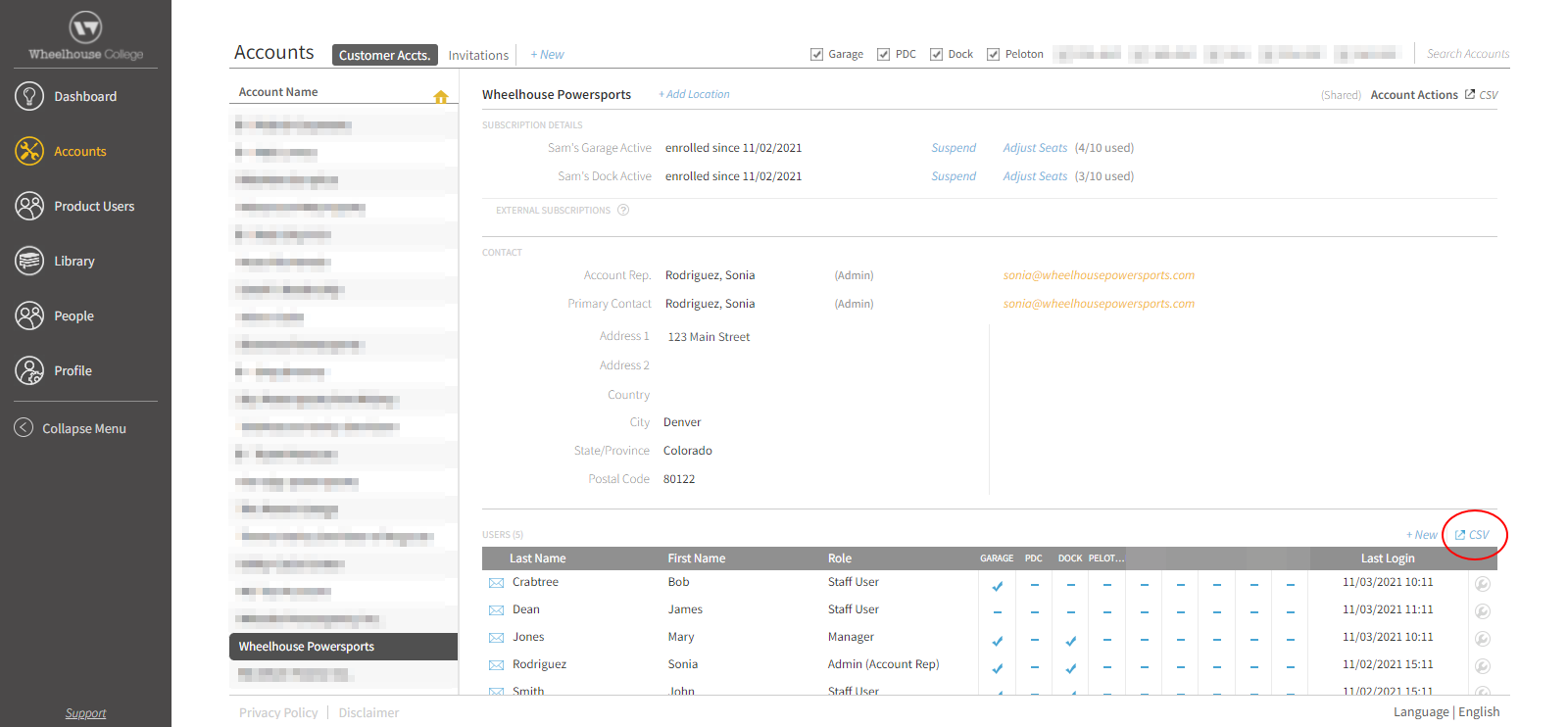Click the home icon above account list

(441, 96)
